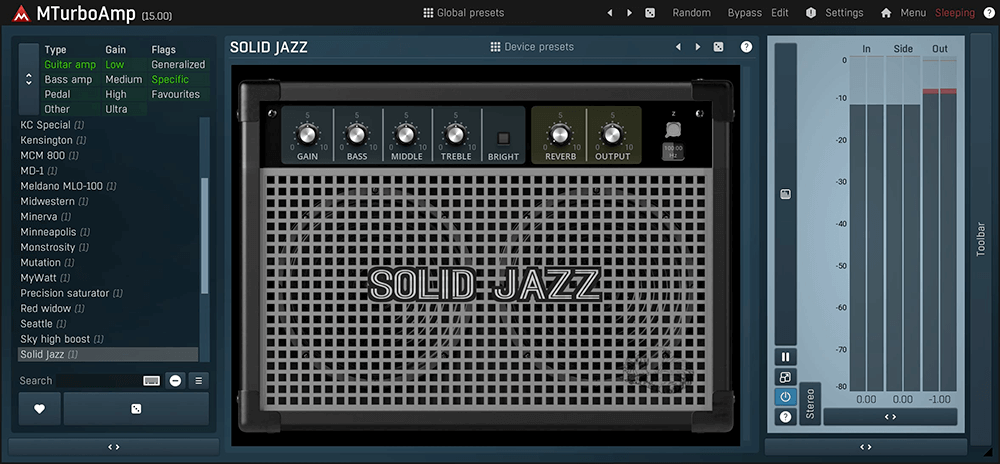1000x464 pixels.
Task: Open help question mark in title bar
Action: [x=989, y=13]
